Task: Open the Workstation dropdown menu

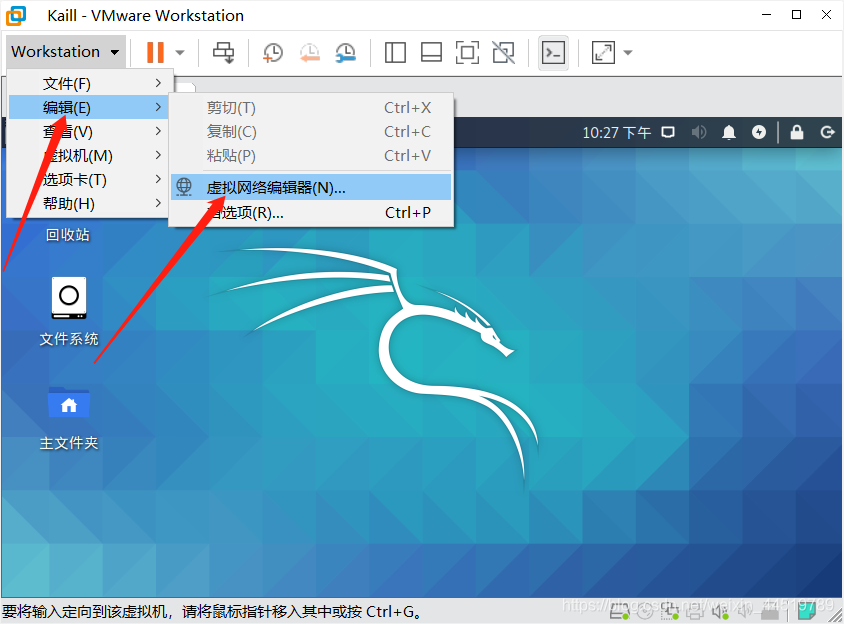Action: [66, 52]
